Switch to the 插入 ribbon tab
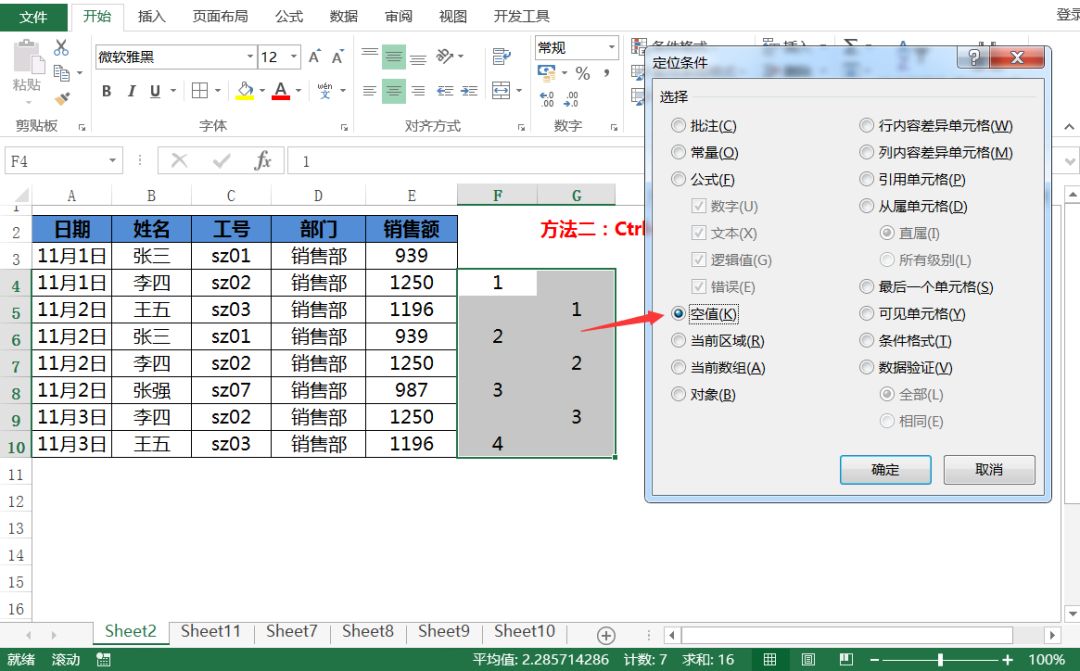1080x671 pixels. (x=152, y=16)
